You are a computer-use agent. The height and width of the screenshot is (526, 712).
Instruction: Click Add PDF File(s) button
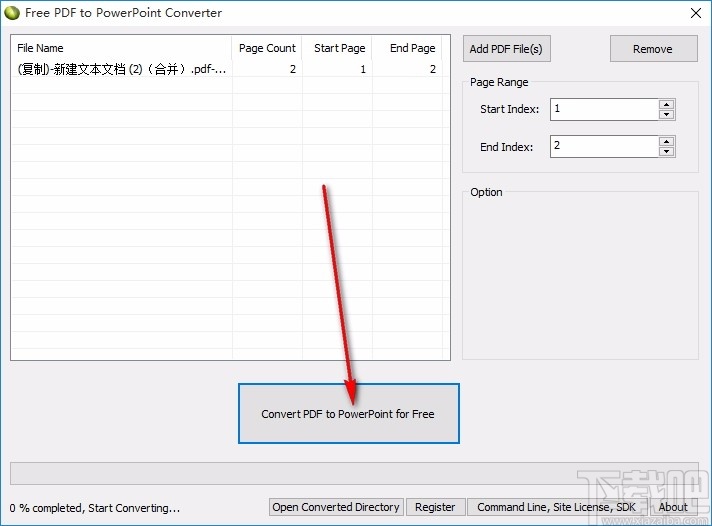tap(506, 49)
